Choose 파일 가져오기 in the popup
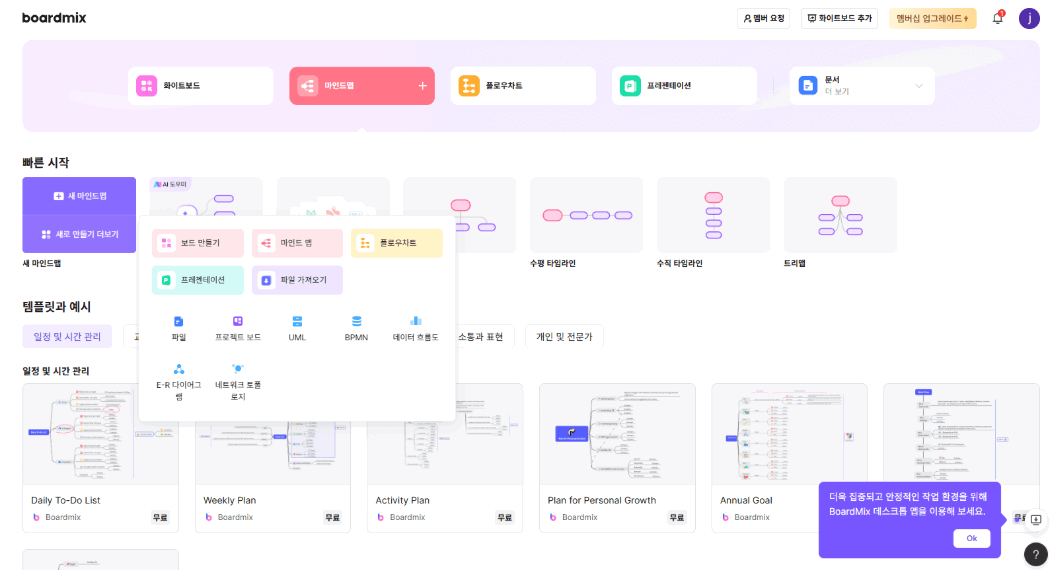Screen dimensions: 1059x570 tap(297, 280)
